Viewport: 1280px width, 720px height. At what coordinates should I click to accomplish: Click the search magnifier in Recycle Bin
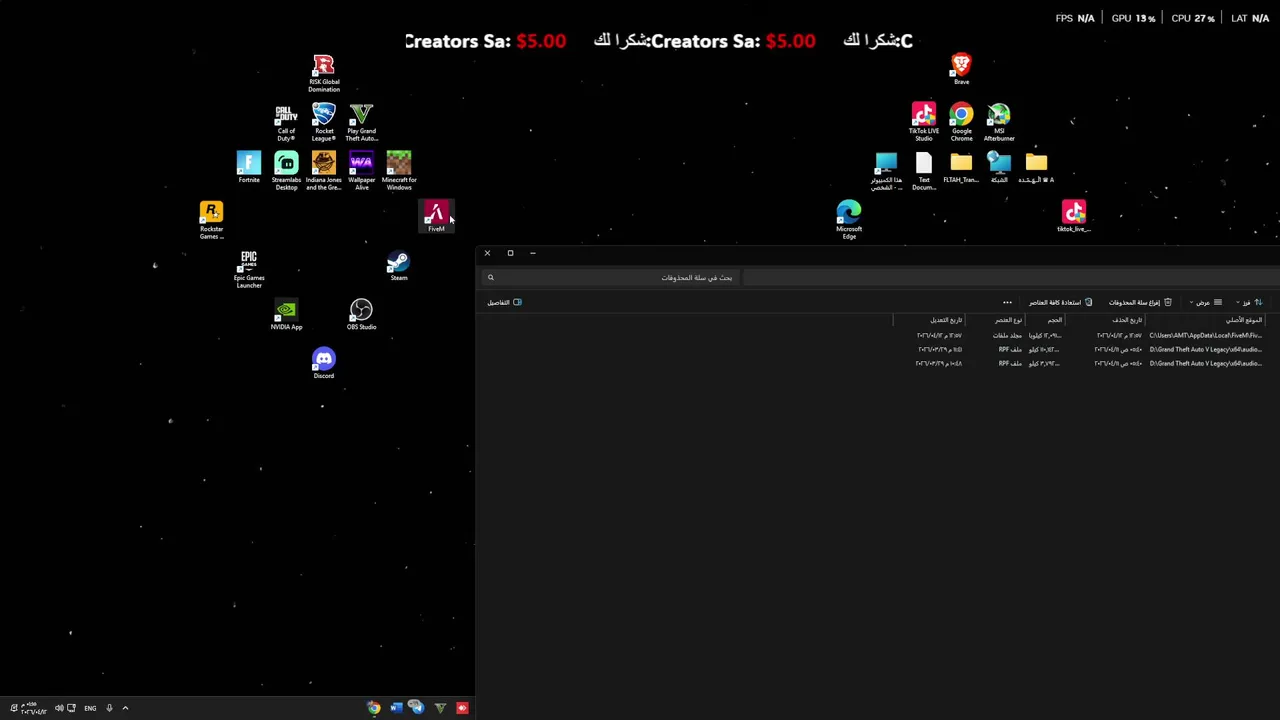[491, 278]
